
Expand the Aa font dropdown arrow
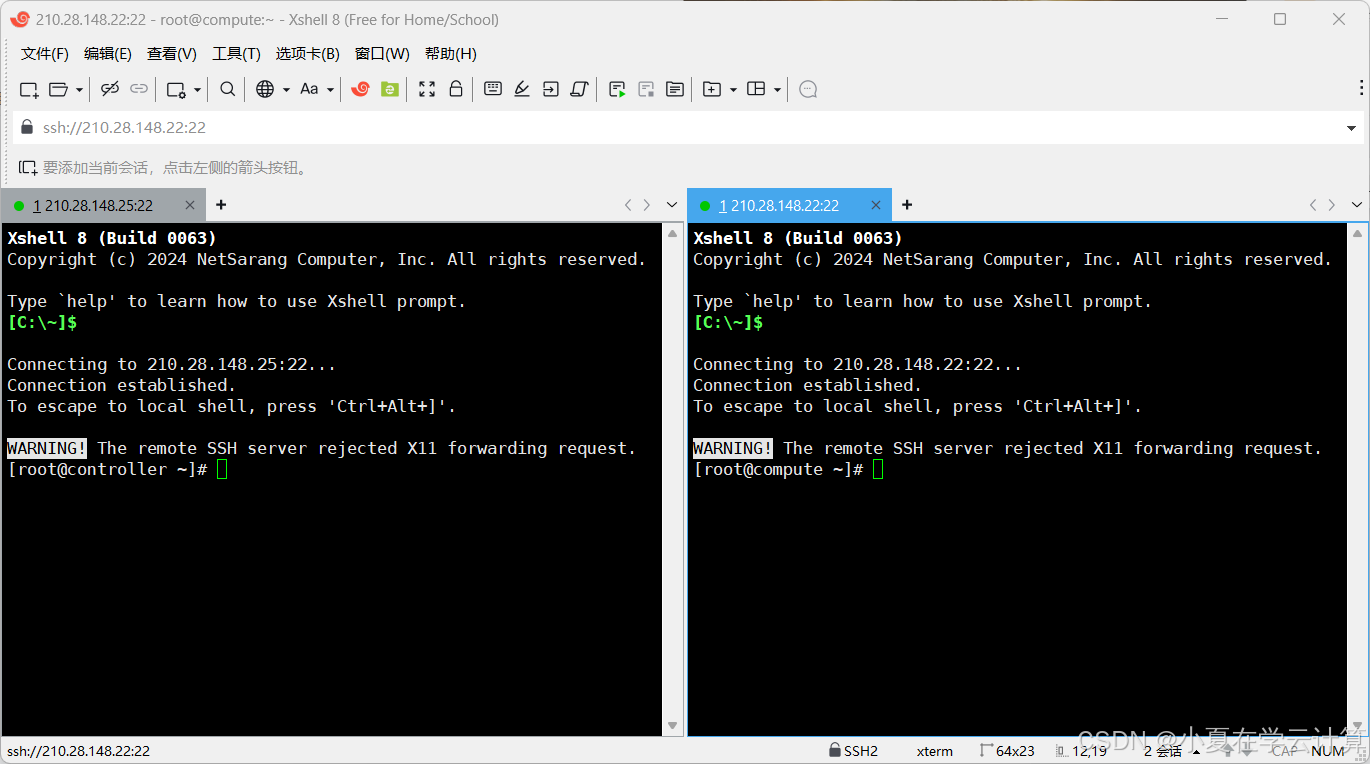[330, 90]
